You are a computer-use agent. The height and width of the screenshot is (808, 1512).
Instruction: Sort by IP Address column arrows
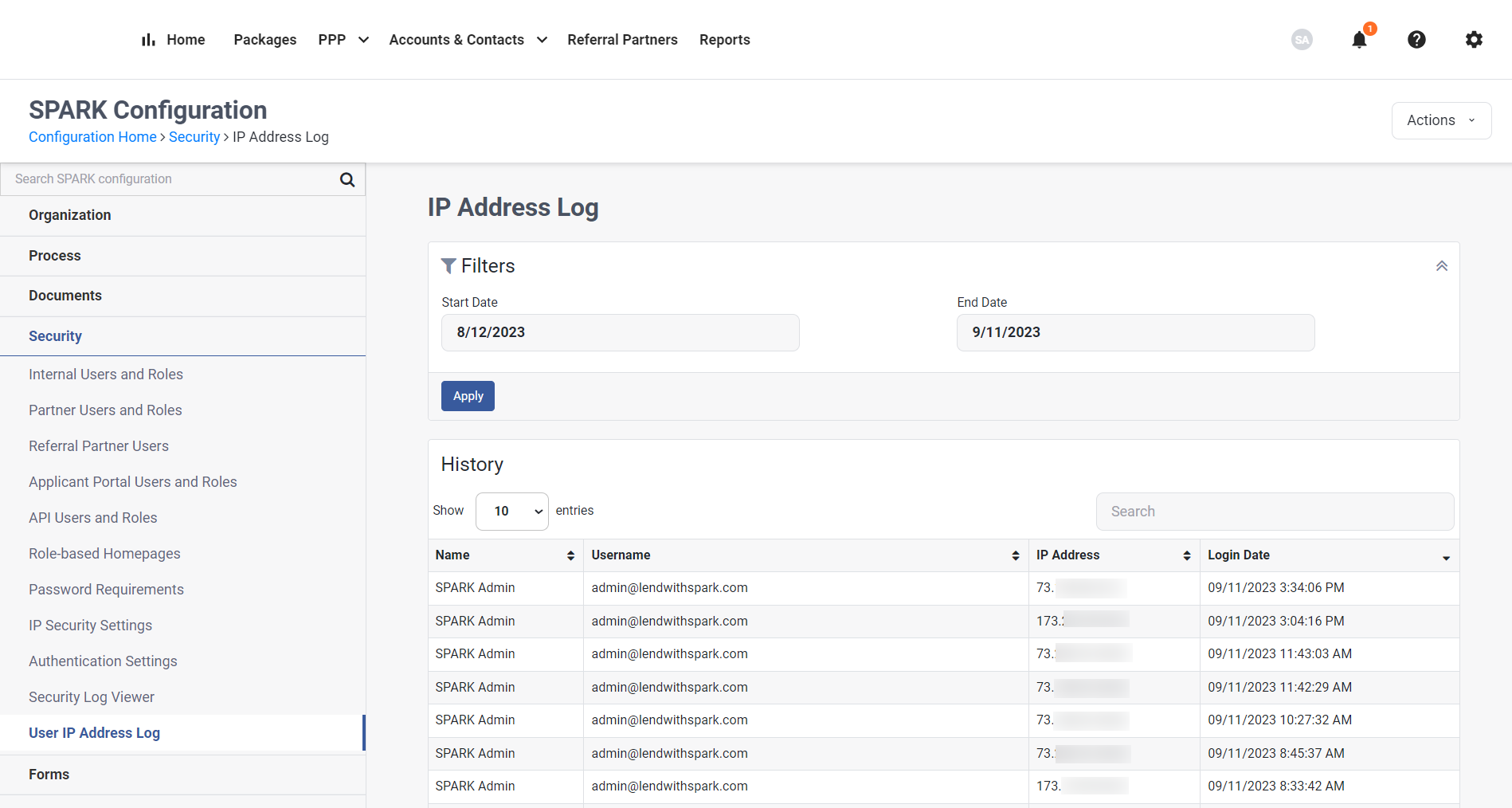(x=1187, y=555)
